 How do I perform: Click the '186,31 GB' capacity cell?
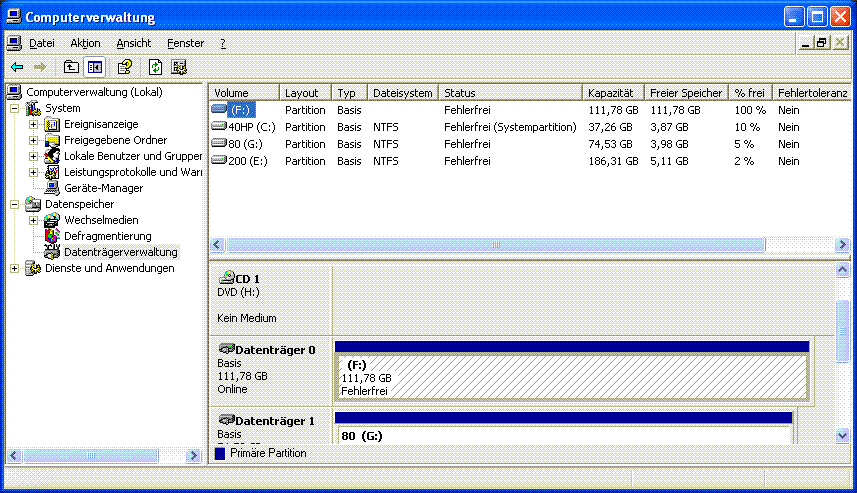[x=613, y=161]
